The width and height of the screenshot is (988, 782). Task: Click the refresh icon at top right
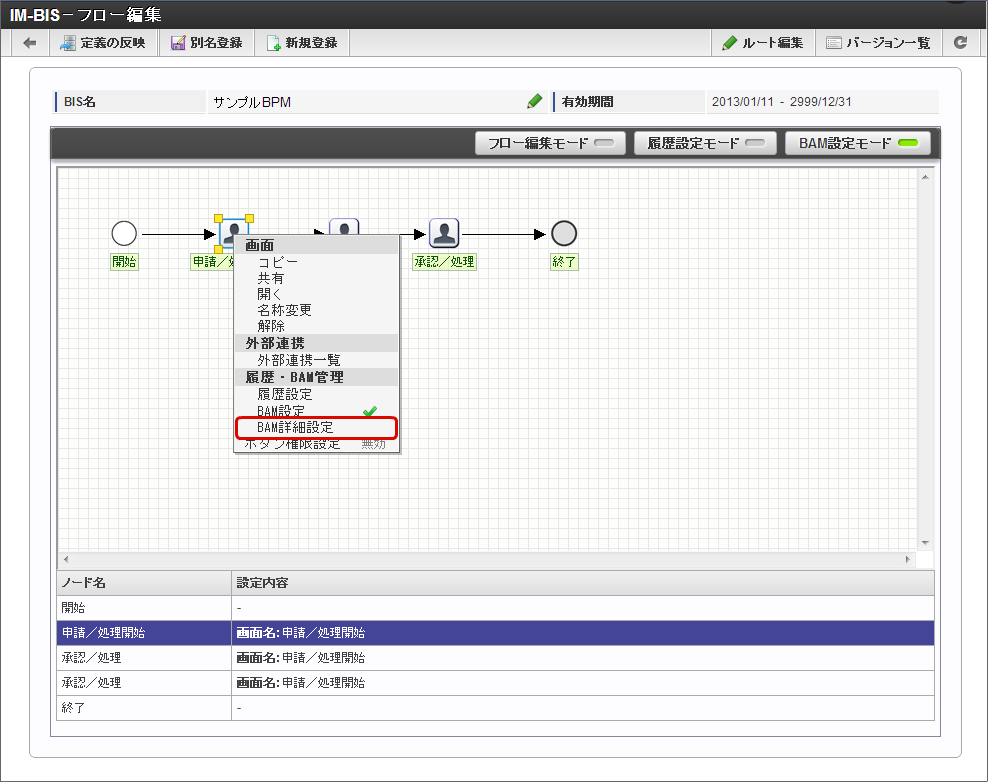coord(960,43)
